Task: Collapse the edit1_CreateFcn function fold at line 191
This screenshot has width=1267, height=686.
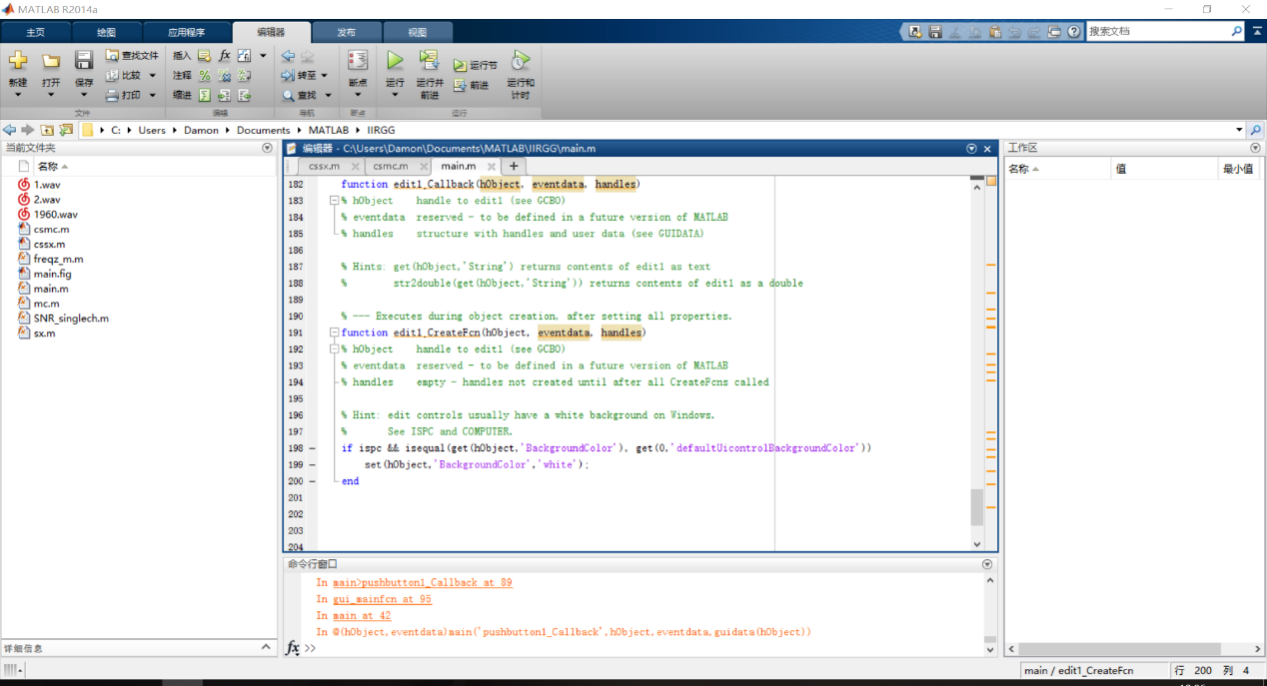Action: [334, 333]
